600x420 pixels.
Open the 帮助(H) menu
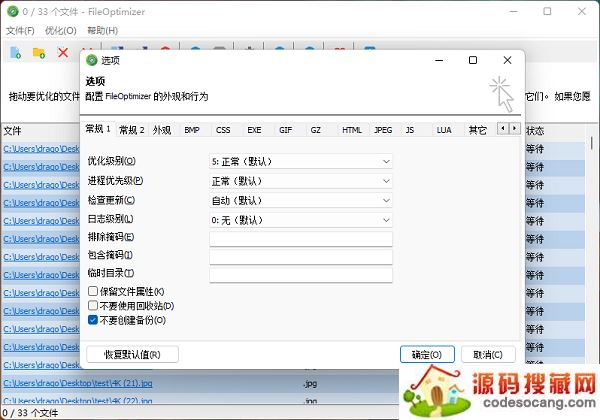pyautogui.click(x=103, y=31)
